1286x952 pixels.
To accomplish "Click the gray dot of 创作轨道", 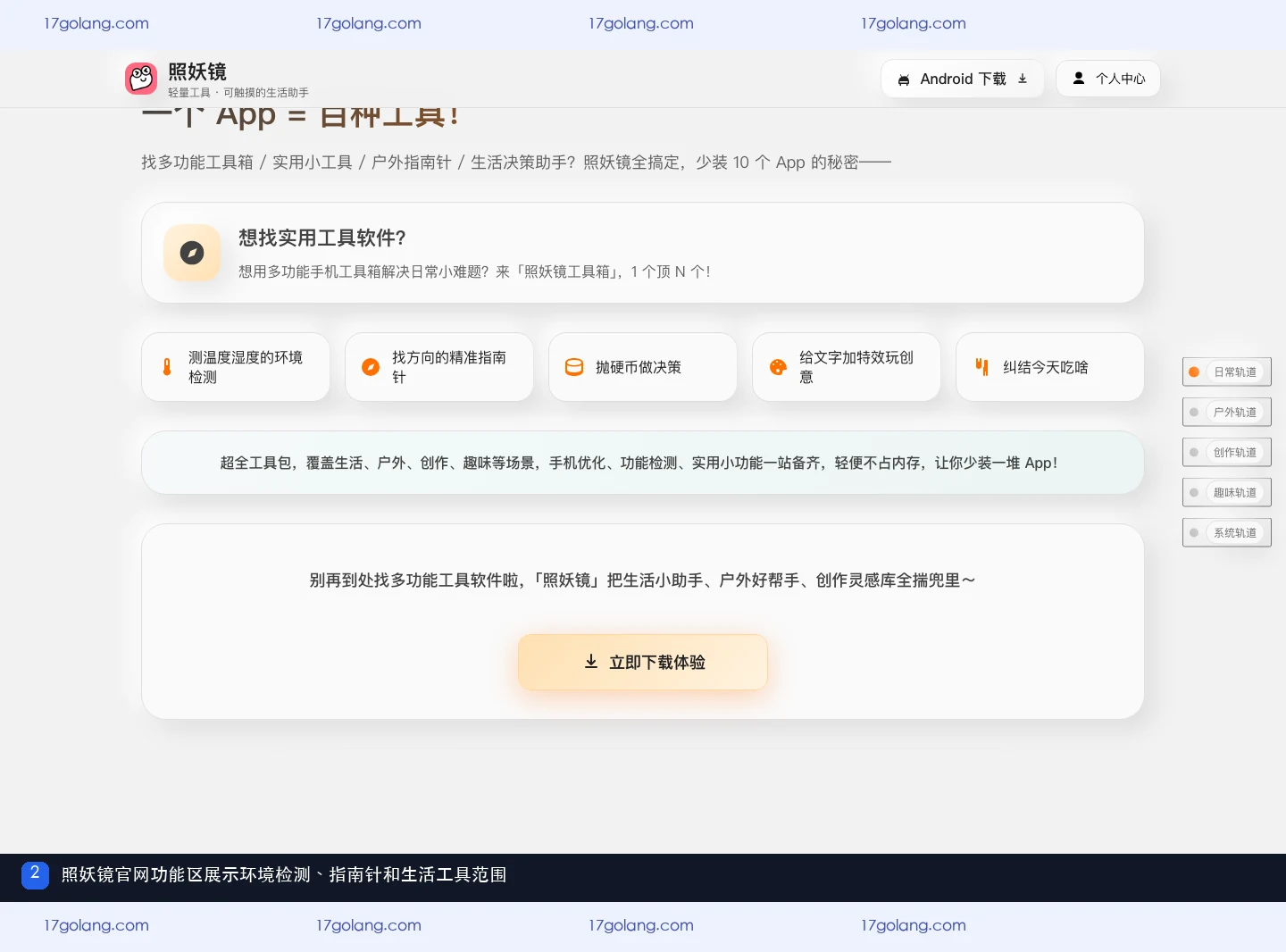I will pyautogui.click(x=1194, y=452).
